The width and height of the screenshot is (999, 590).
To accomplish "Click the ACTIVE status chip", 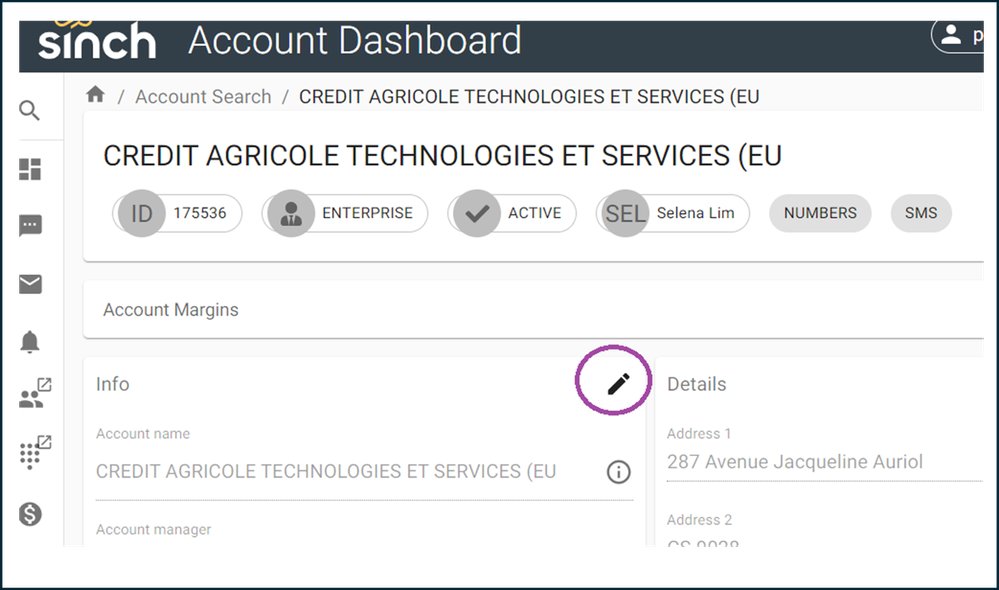I will (512, 213).
